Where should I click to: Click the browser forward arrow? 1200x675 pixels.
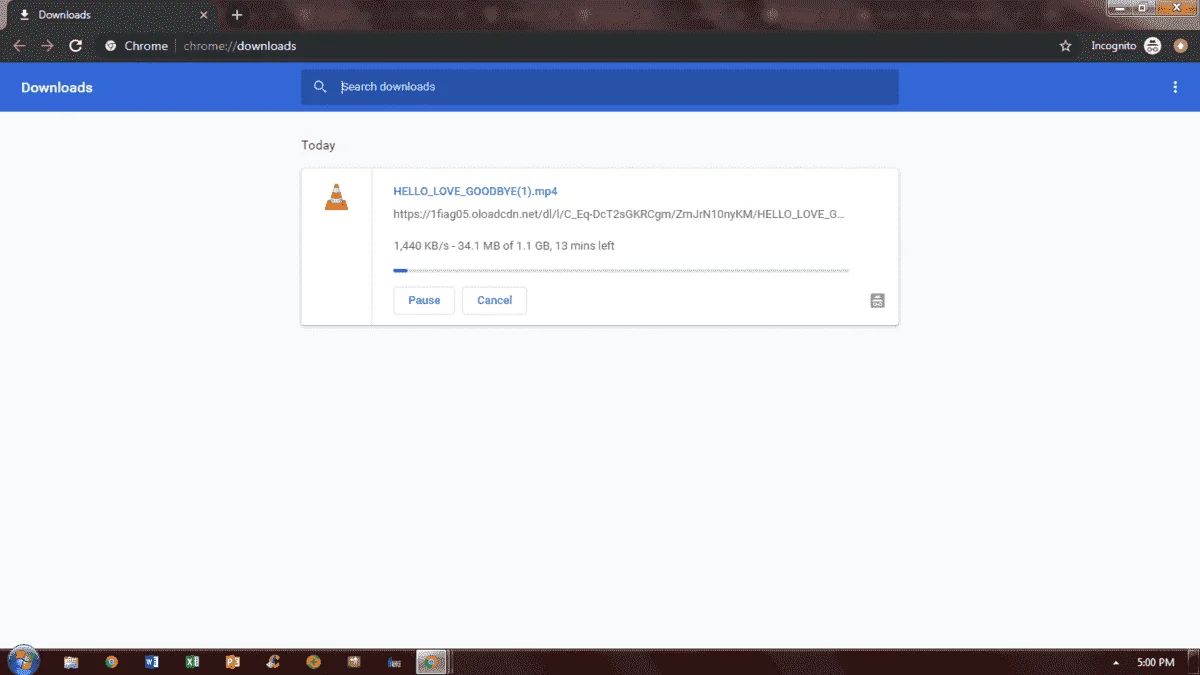[47, 46]
